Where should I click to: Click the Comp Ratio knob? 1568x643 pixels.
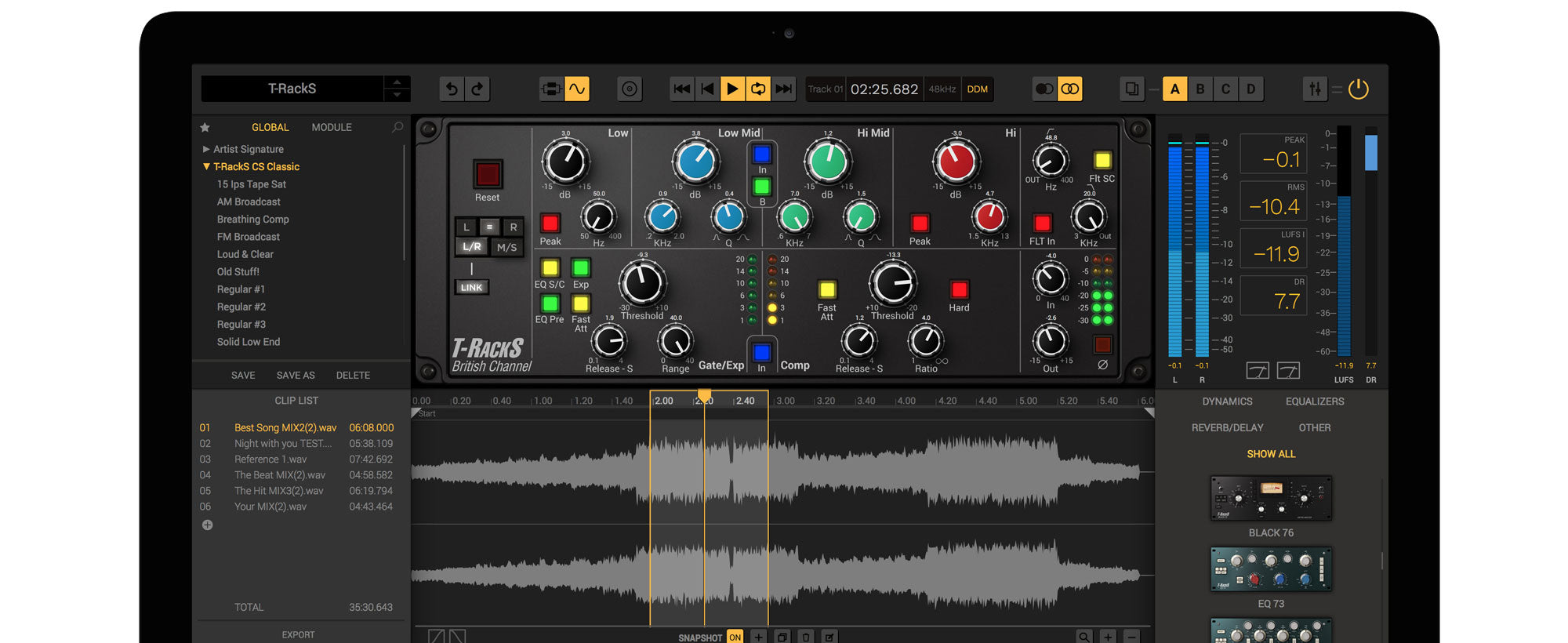coord(926,341)
